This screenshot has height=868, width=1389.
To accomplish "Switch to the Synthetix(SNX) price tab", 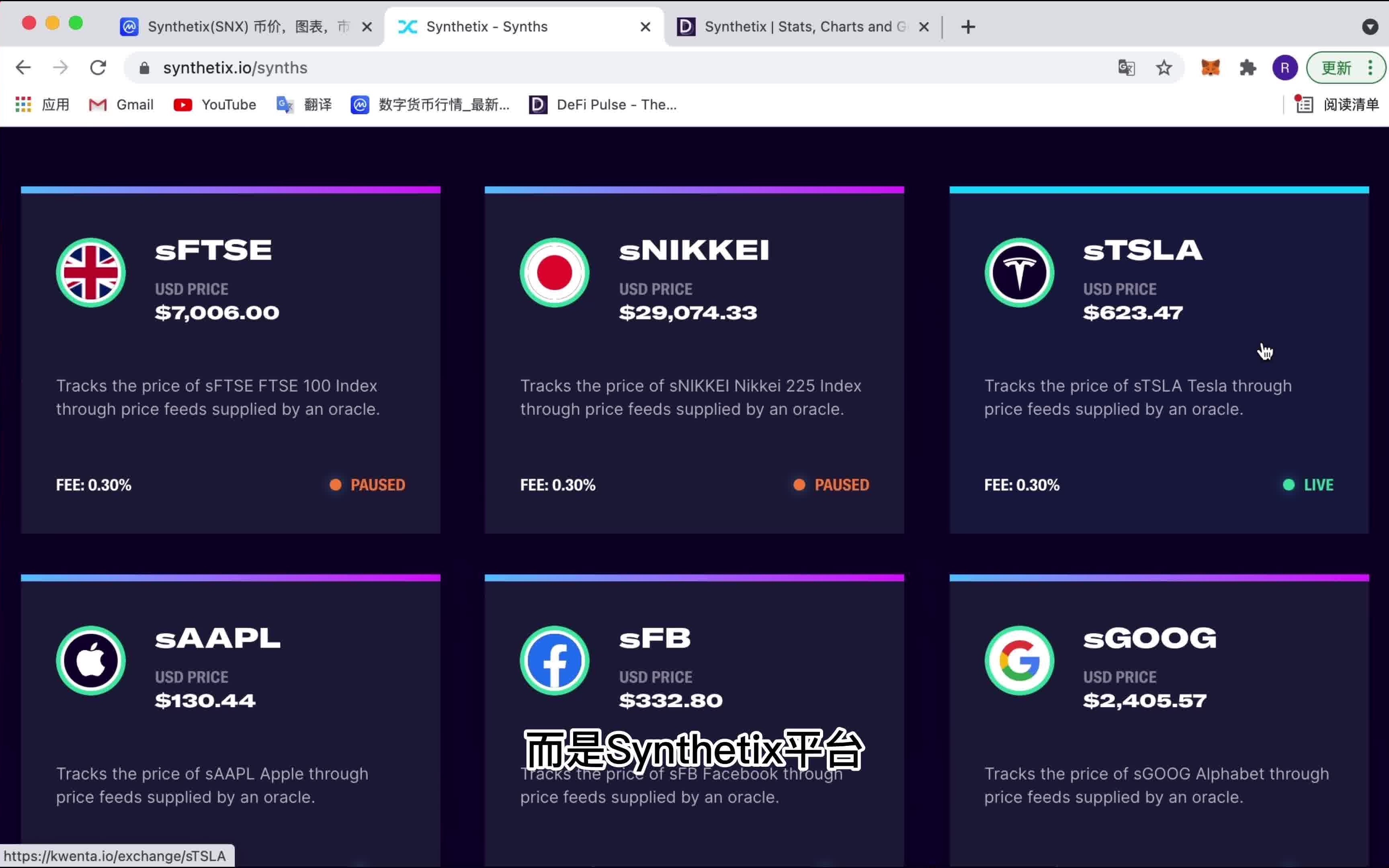I will pos(241,27).
